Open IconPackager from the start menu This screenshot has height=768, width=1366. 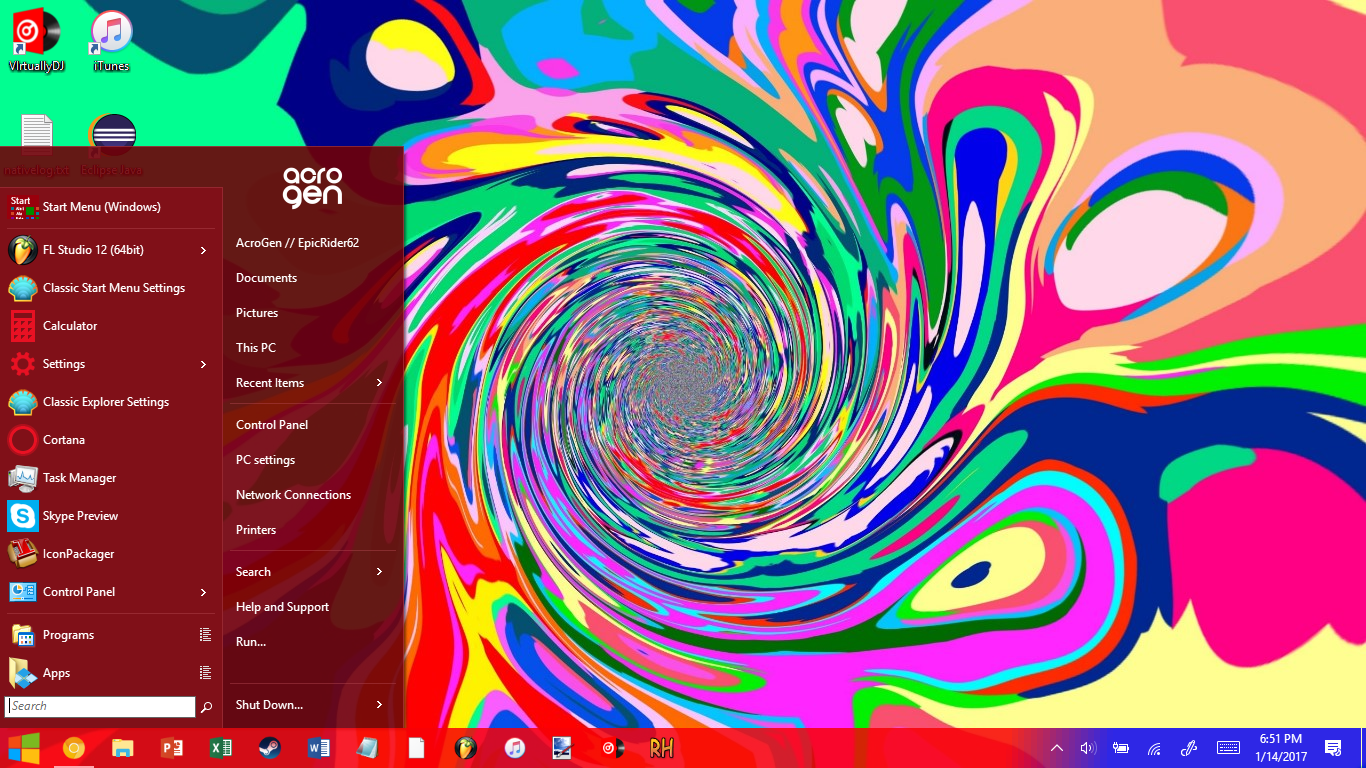[110, 554]
